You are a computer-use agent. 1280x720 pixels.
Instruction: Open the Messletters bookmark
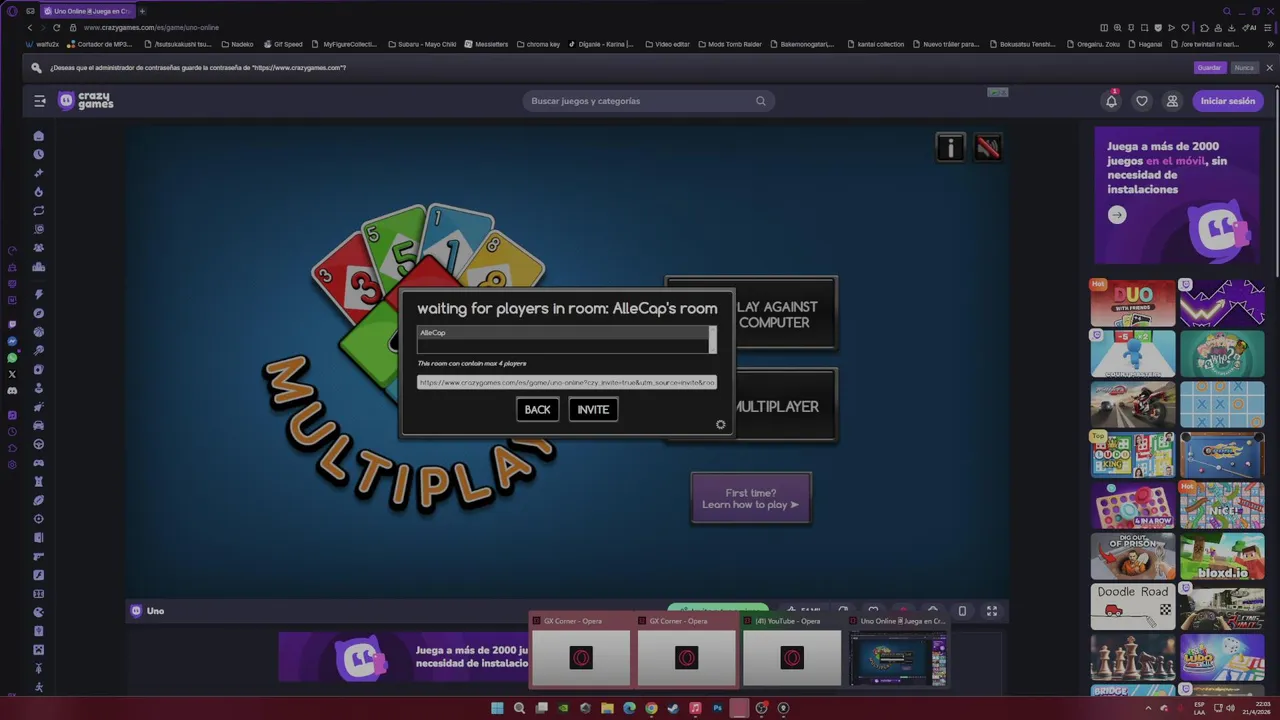(486, 44)
